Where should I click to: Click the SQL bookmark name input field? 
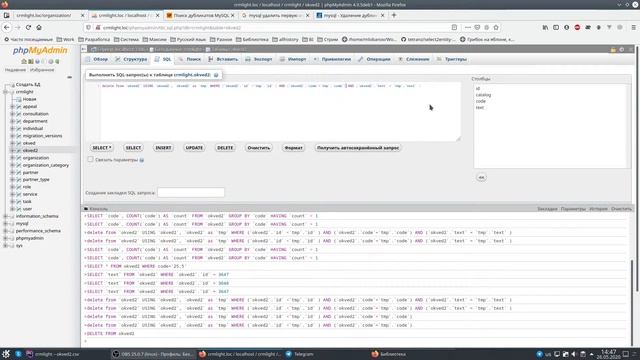pyautogui.click(x=191, y=193)
